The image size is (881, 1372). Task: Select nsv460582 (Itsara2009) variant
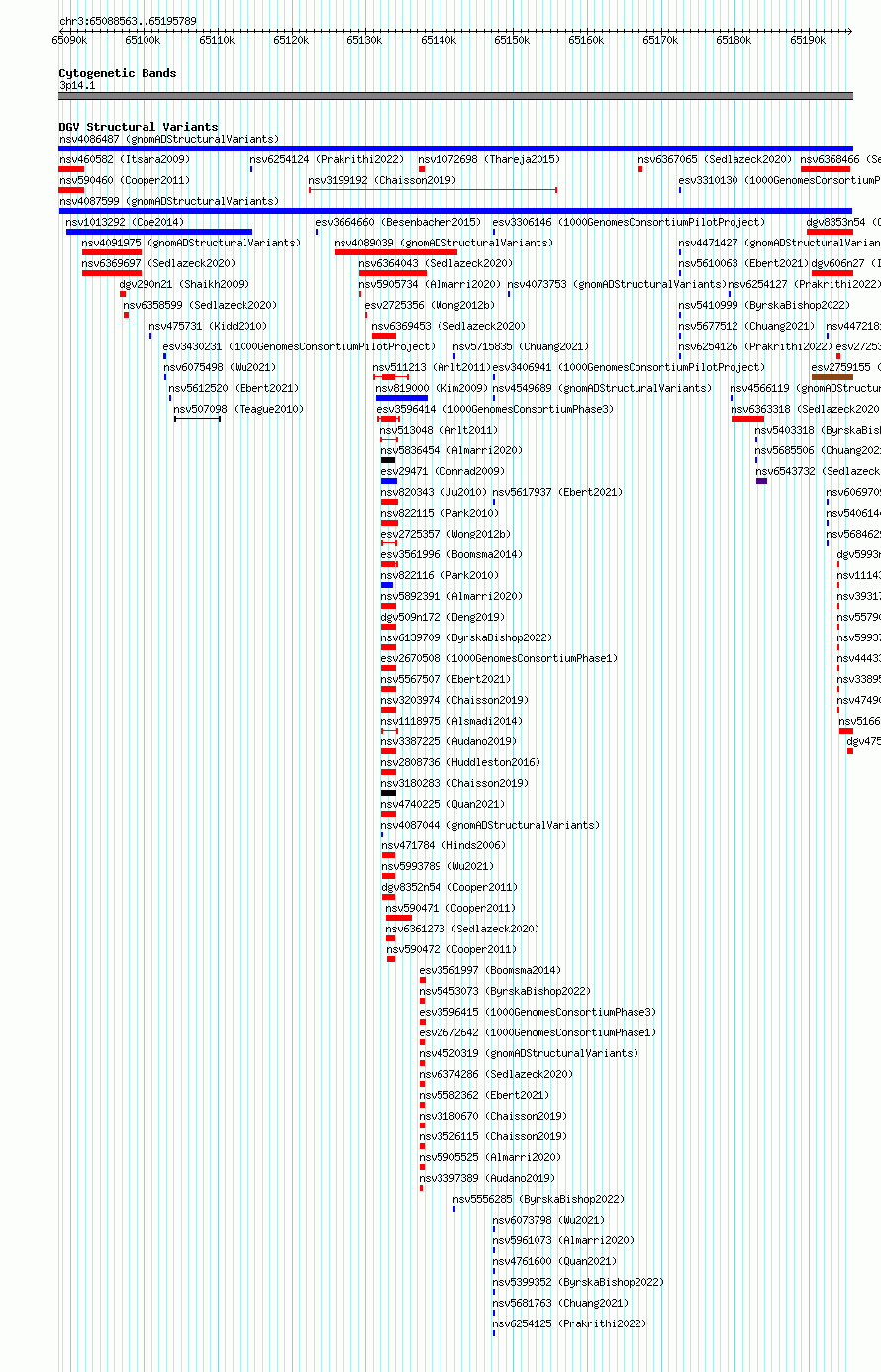(125, 159)
